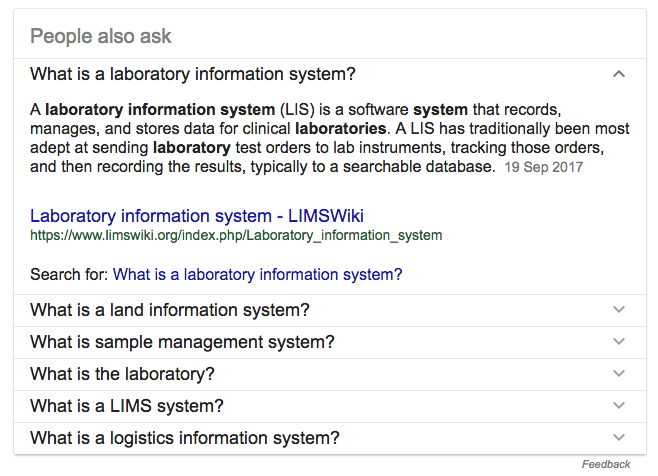Click question 'What is a land information system?'
658x476 pixels.
(x=170, y=310)
